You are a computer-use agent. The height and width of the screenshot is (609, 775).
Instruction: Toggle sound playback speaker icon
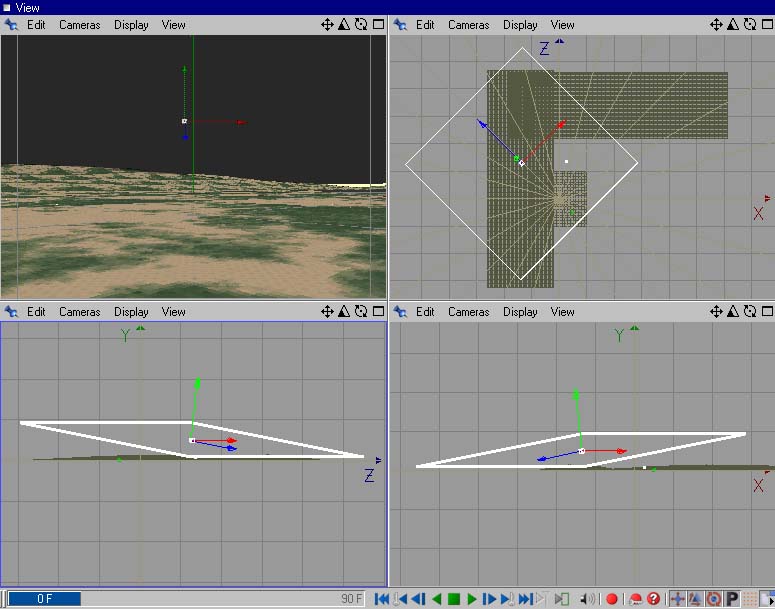tap(588, 599)
